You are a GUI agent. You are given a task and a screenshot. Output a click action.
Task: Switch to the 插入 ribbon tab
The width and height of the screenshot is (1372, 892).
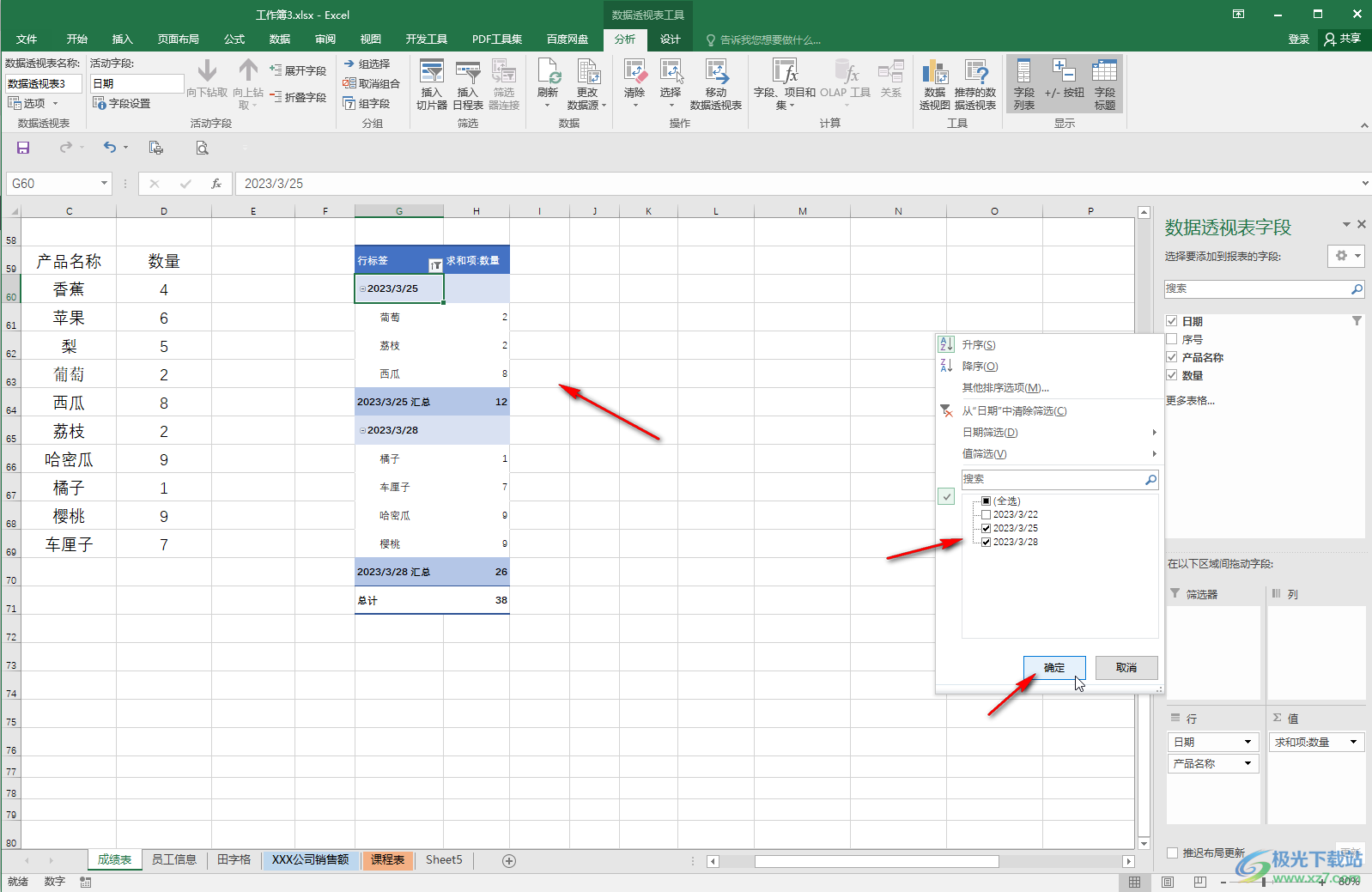coord(123,39)
